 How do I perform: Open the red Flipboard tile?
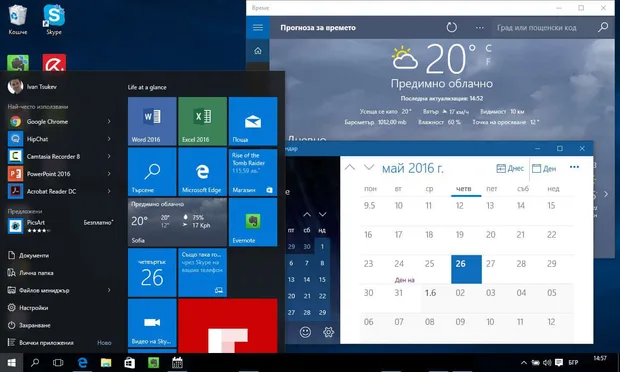[228, 326]
